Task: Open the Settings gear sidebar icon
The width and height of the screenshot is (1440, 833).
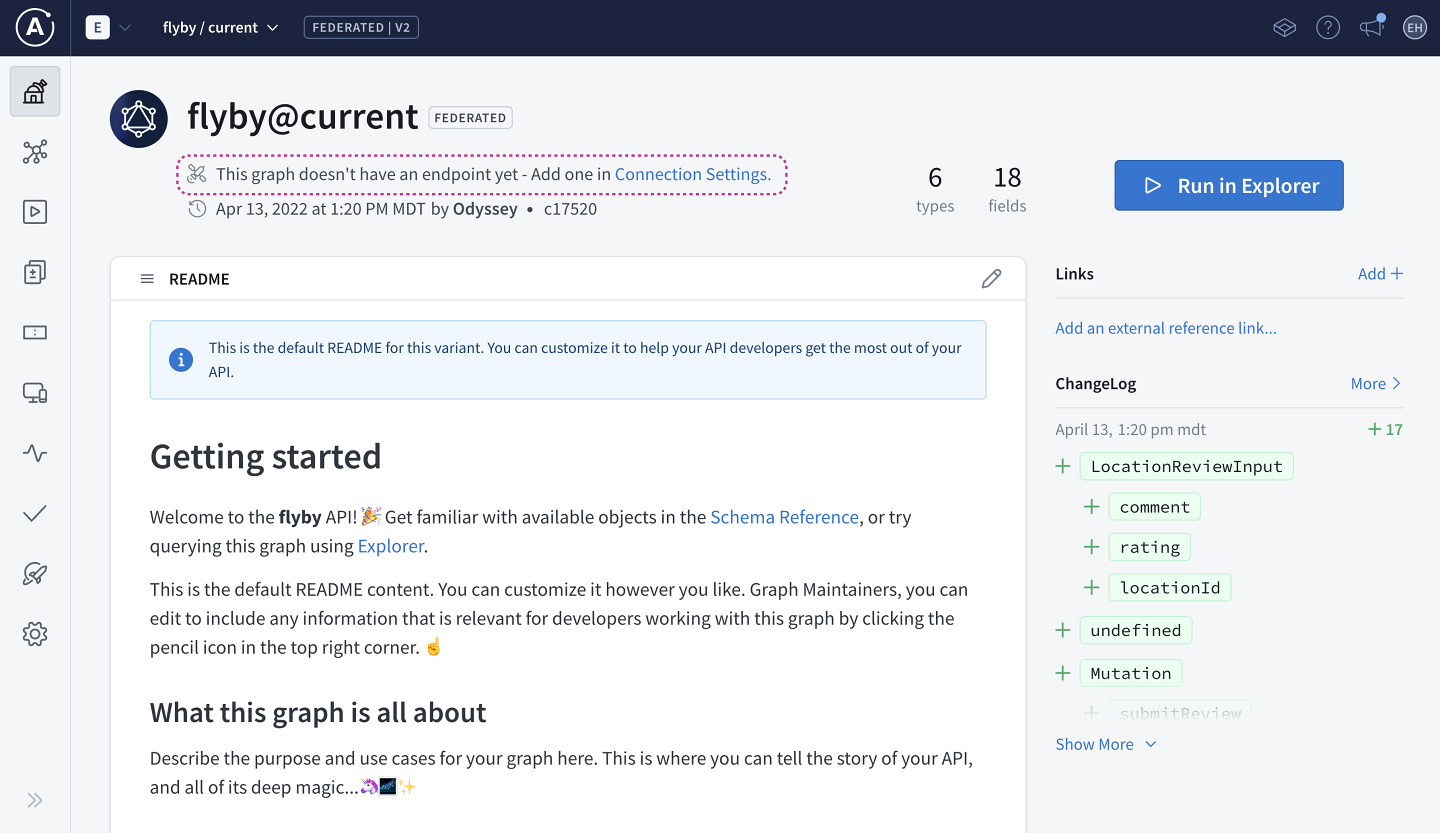Action: [35, 634]
